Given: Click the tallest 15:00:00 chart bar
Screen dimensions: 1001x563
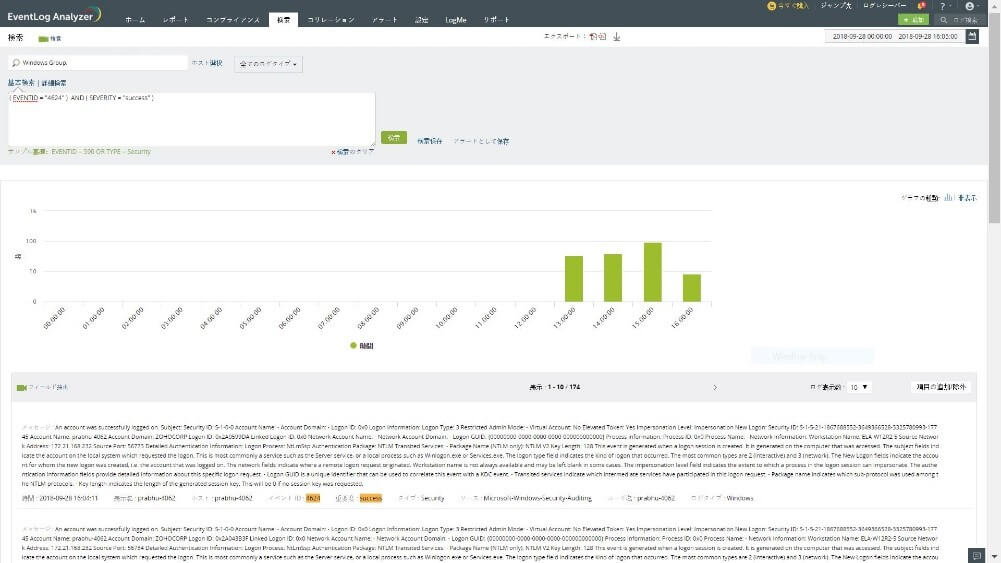Looking at the screenshot, I should coord(652,272).
